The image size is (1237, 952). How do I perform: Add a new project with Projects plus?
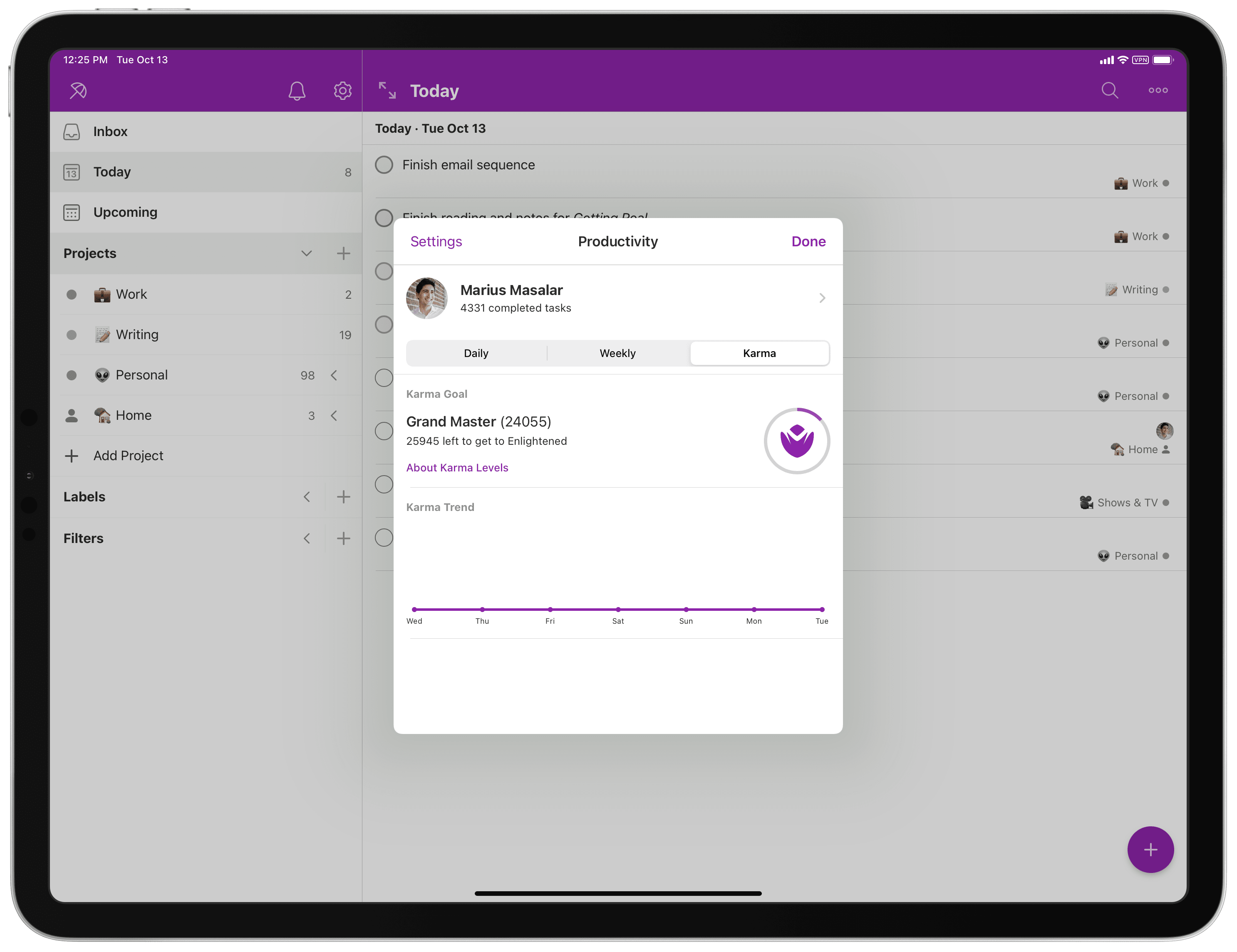343,253
